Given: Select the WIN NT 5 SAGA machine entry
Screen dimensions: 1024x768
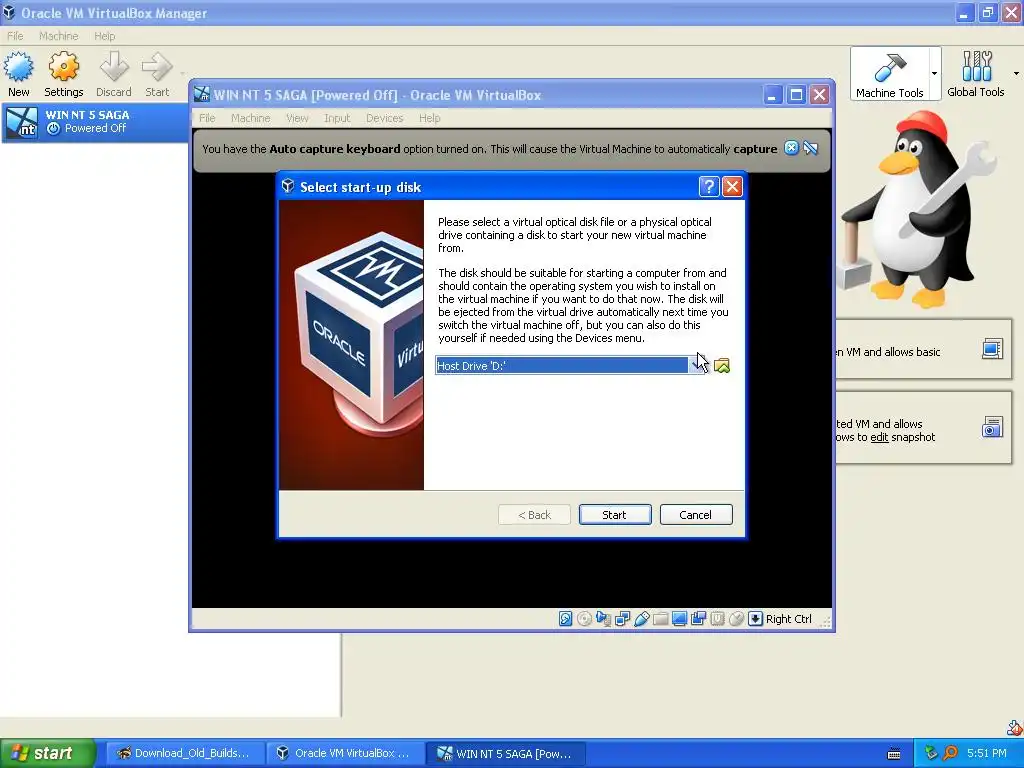Looking at the screenshot, I should point(95,121).
